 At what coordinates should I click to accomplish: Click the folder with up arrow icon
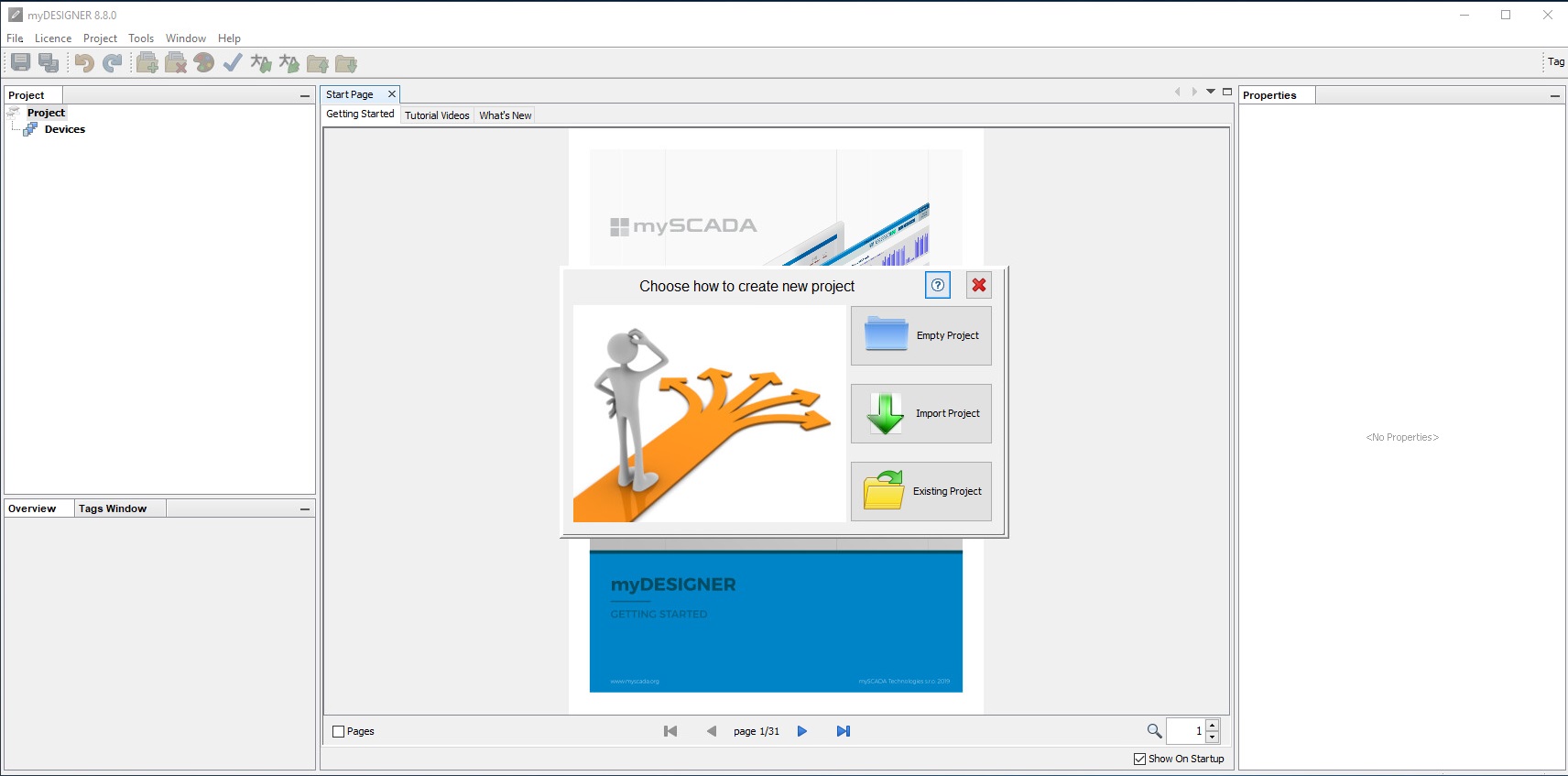pyautogui.click(x=318, y=63)
